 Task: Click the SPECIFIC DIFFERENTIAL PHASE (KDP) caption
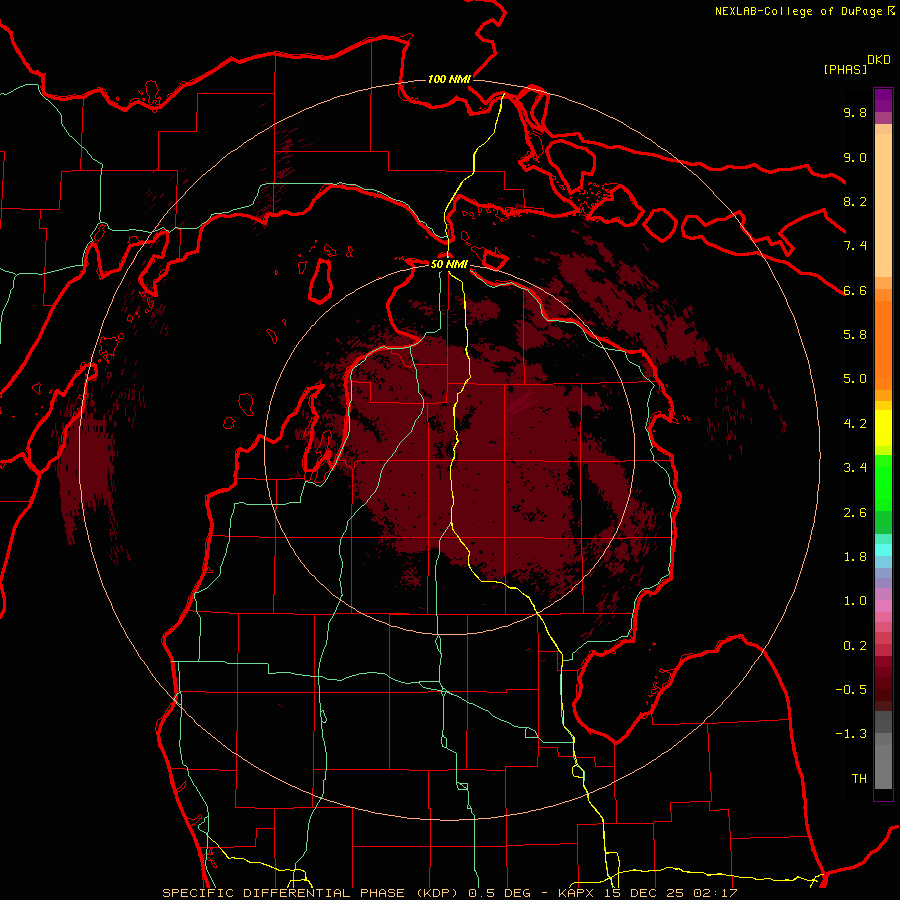tap(312, 893)
